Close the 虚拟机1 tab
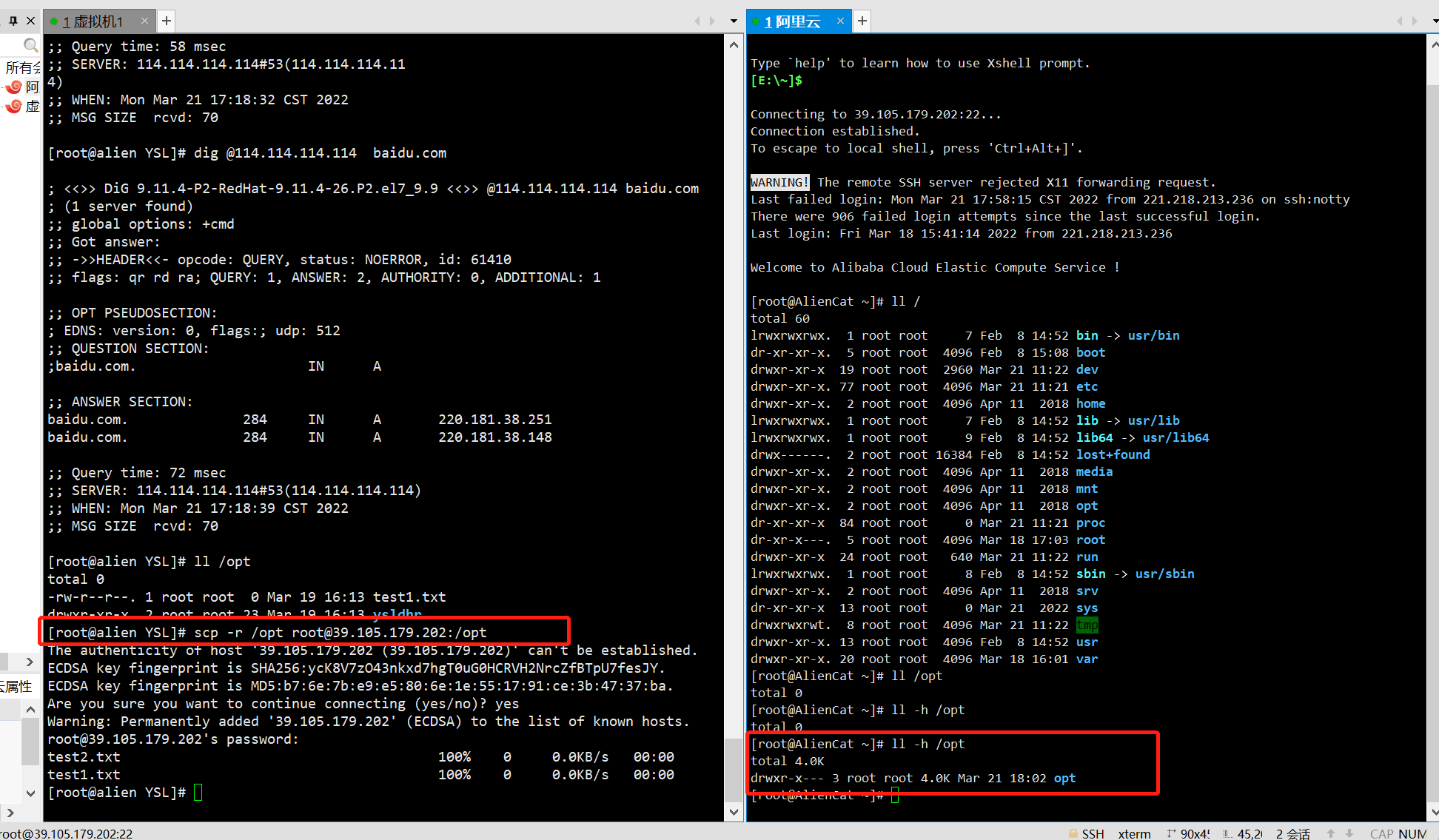This screenshot has height=840, width=1439. (144, 21)
